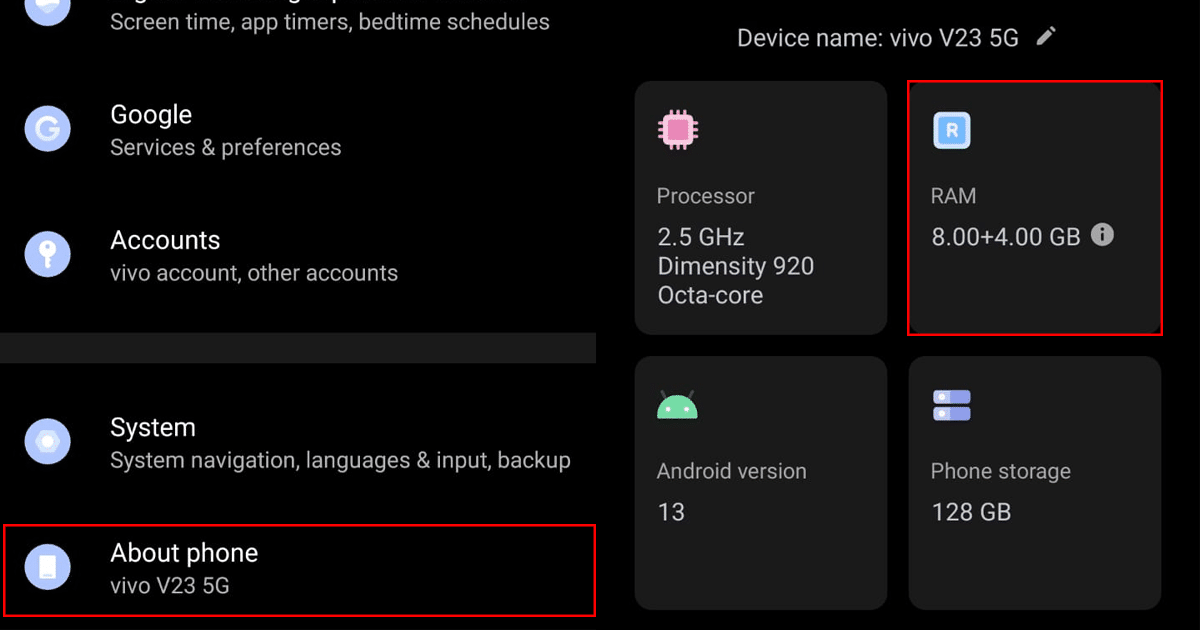The image size is (1200, 630).
Task: Open the Phone storage 128 GB card
Action: coord(1035,483)
